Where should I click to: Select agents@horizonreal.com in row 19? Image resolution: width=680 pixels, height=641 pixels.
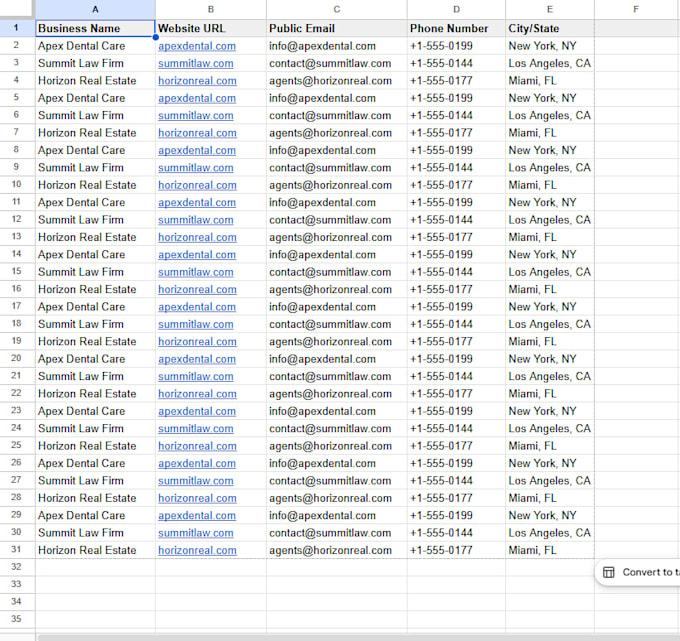337,342
